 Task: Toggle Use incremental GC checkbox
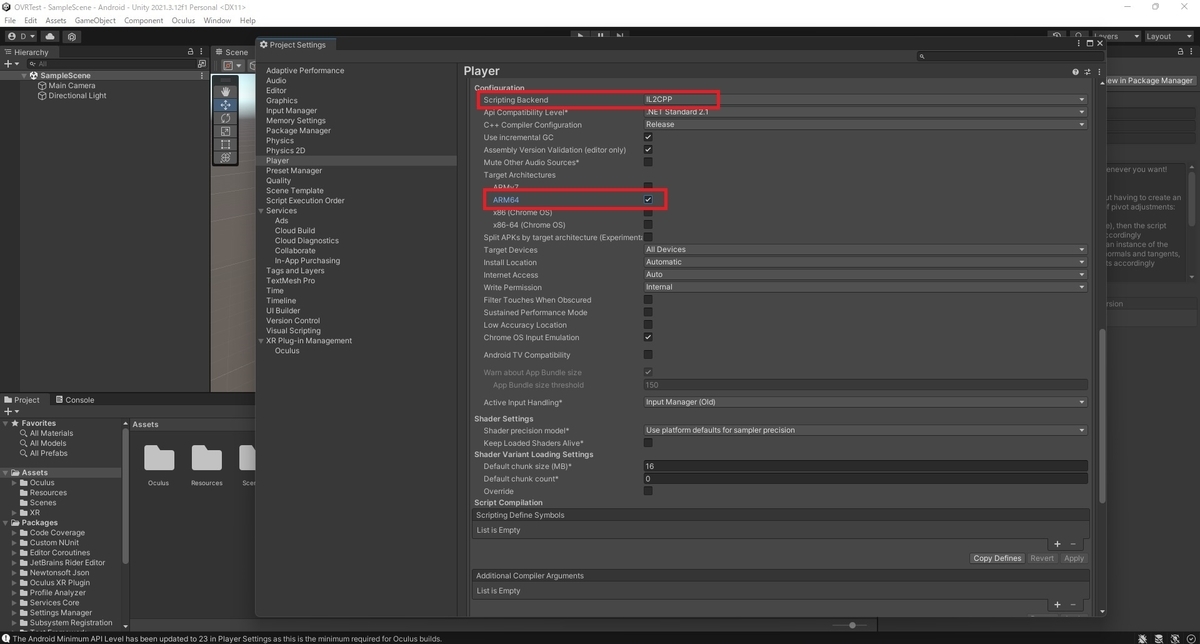pyautogui.click(x=648, y=137)
